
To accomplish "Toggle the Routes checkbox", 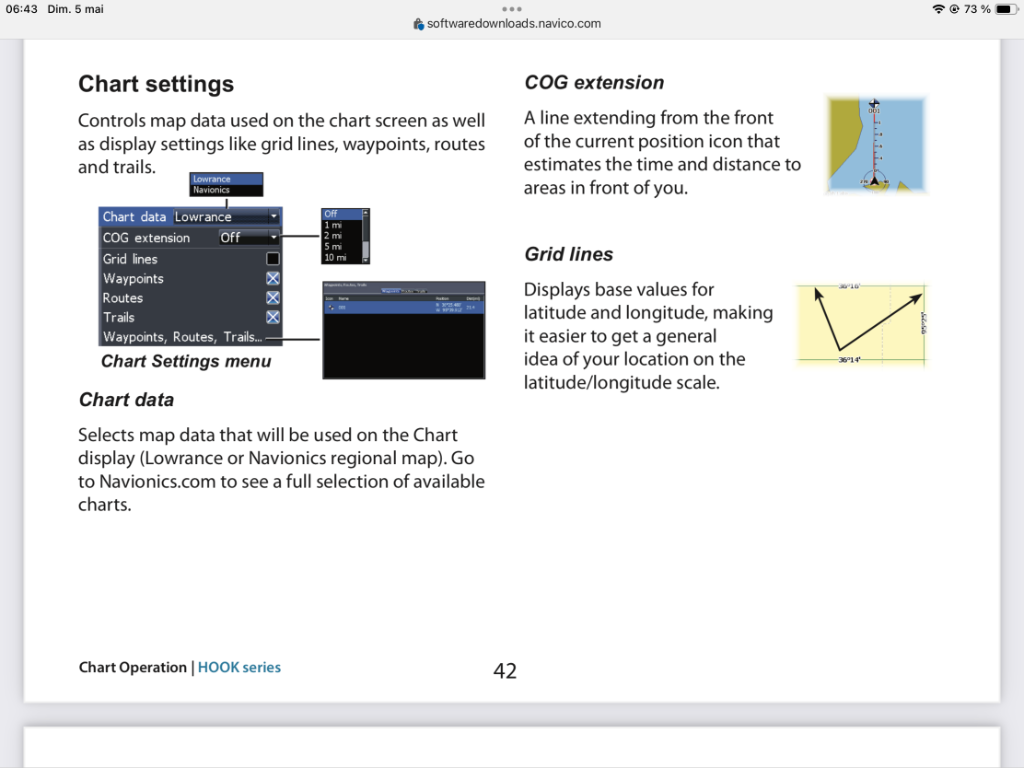I will 272,298.
